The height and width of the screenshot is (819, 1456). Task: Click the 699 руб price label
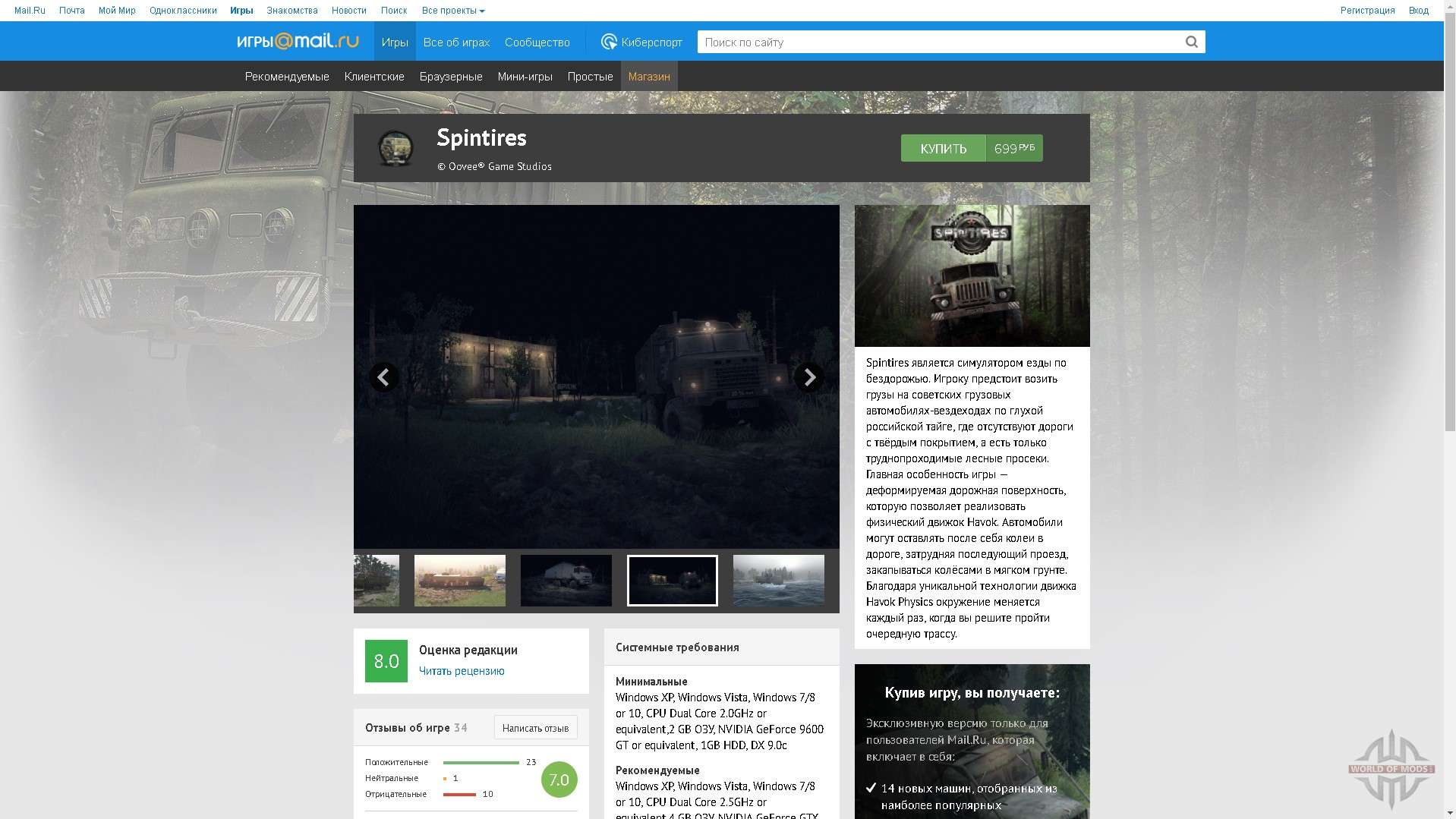(1014, 148)
